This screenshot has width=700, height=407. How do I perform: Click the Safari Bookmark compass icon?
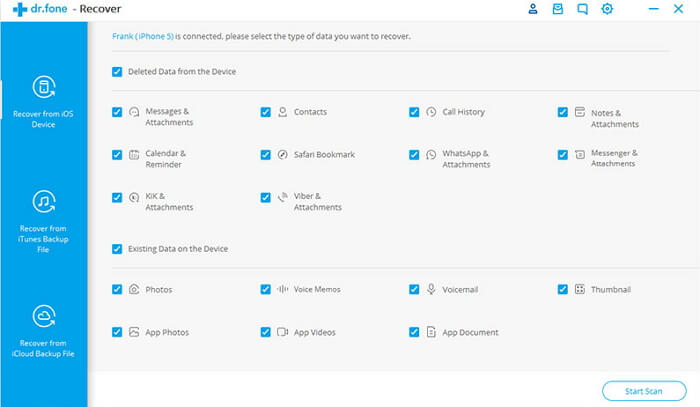(x=282, y=154)
